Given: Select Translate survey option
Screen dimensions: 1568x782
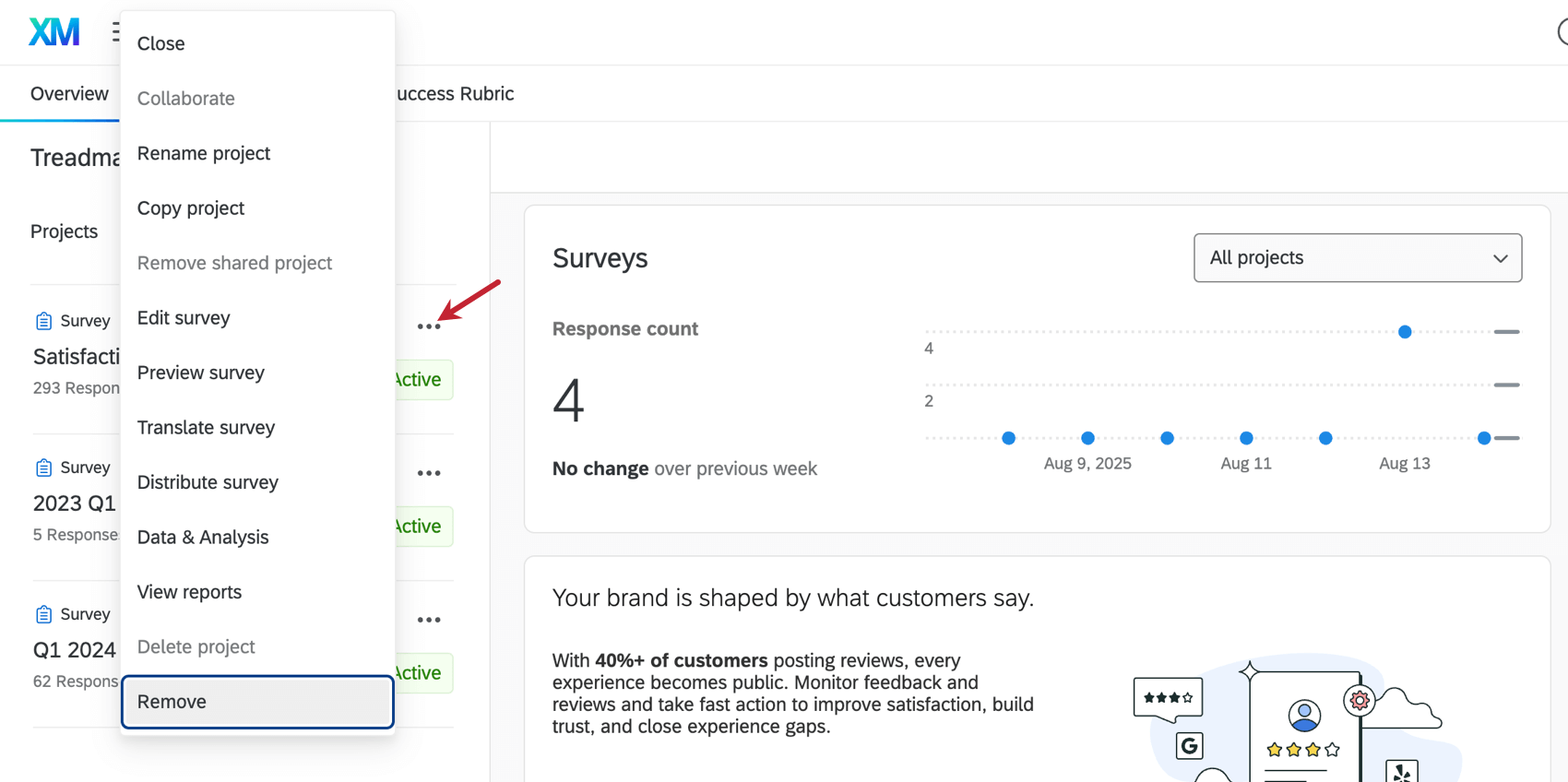Looking at the screenshot, I should tap(206, 428).
